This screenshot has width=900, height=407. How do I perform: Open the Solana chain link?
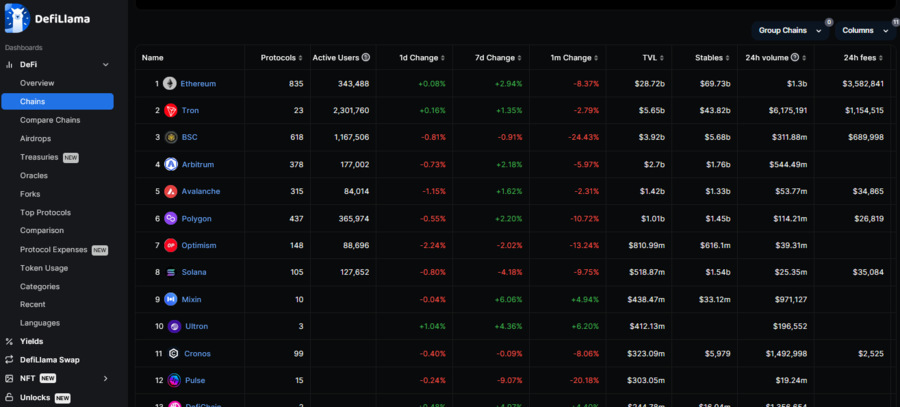tap(194, 272)
